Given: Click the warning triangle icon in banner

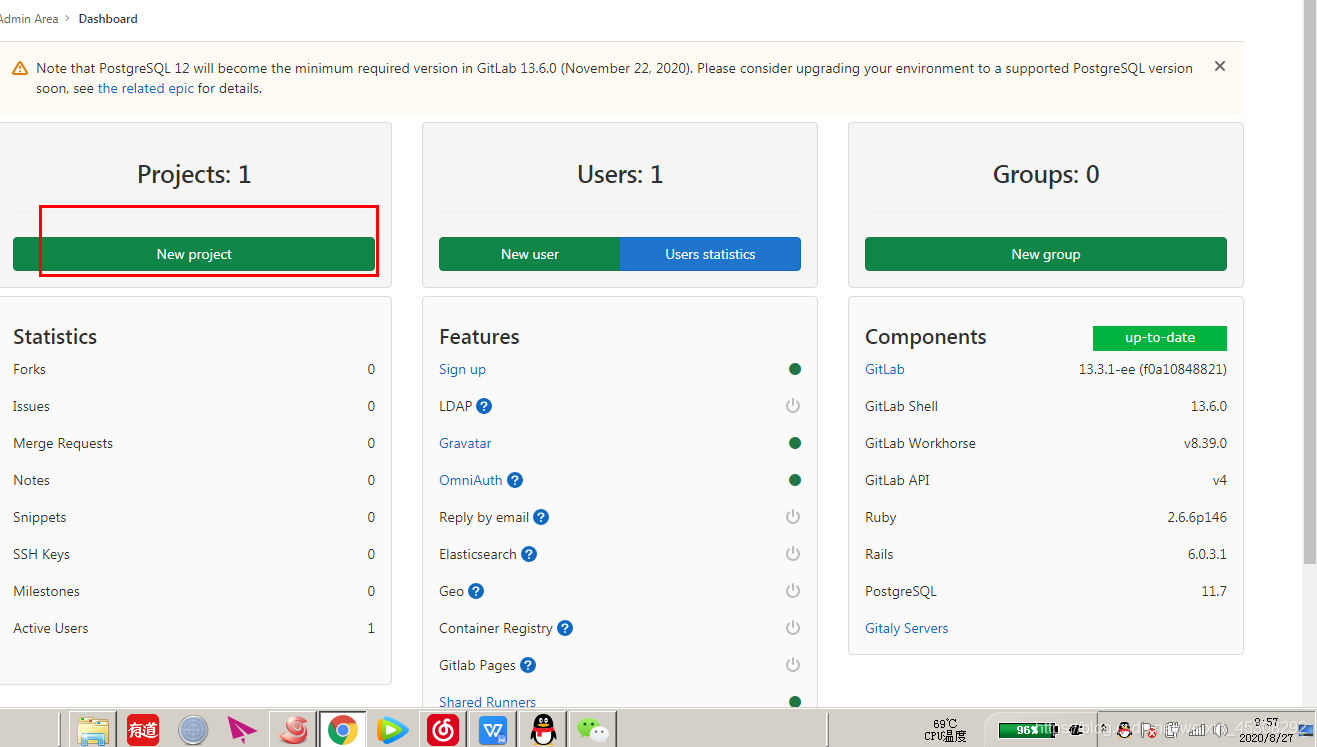Looking at the screenshot, I should pyautogui.click(x=20, y=69).
